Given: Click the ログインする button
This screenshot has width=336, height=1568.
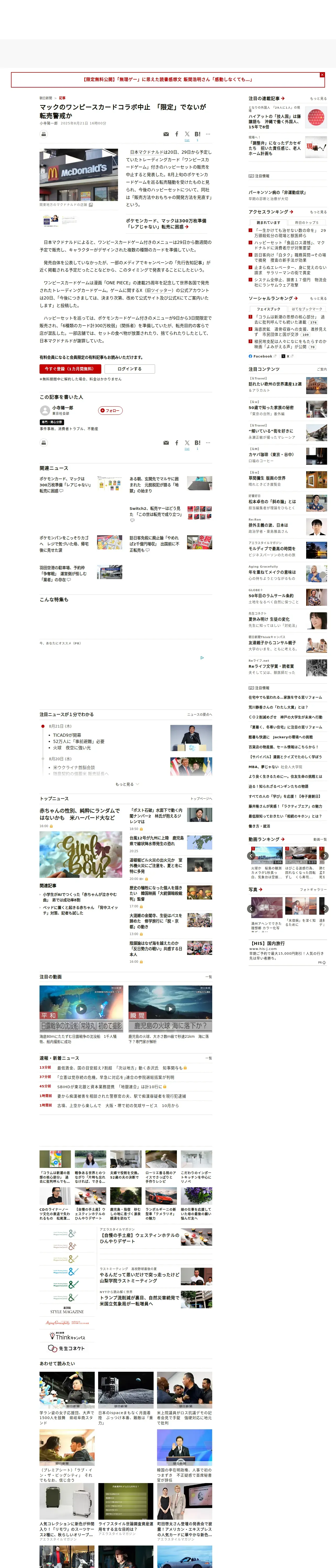Looking at the screenshot, I should tap(129, 369).
